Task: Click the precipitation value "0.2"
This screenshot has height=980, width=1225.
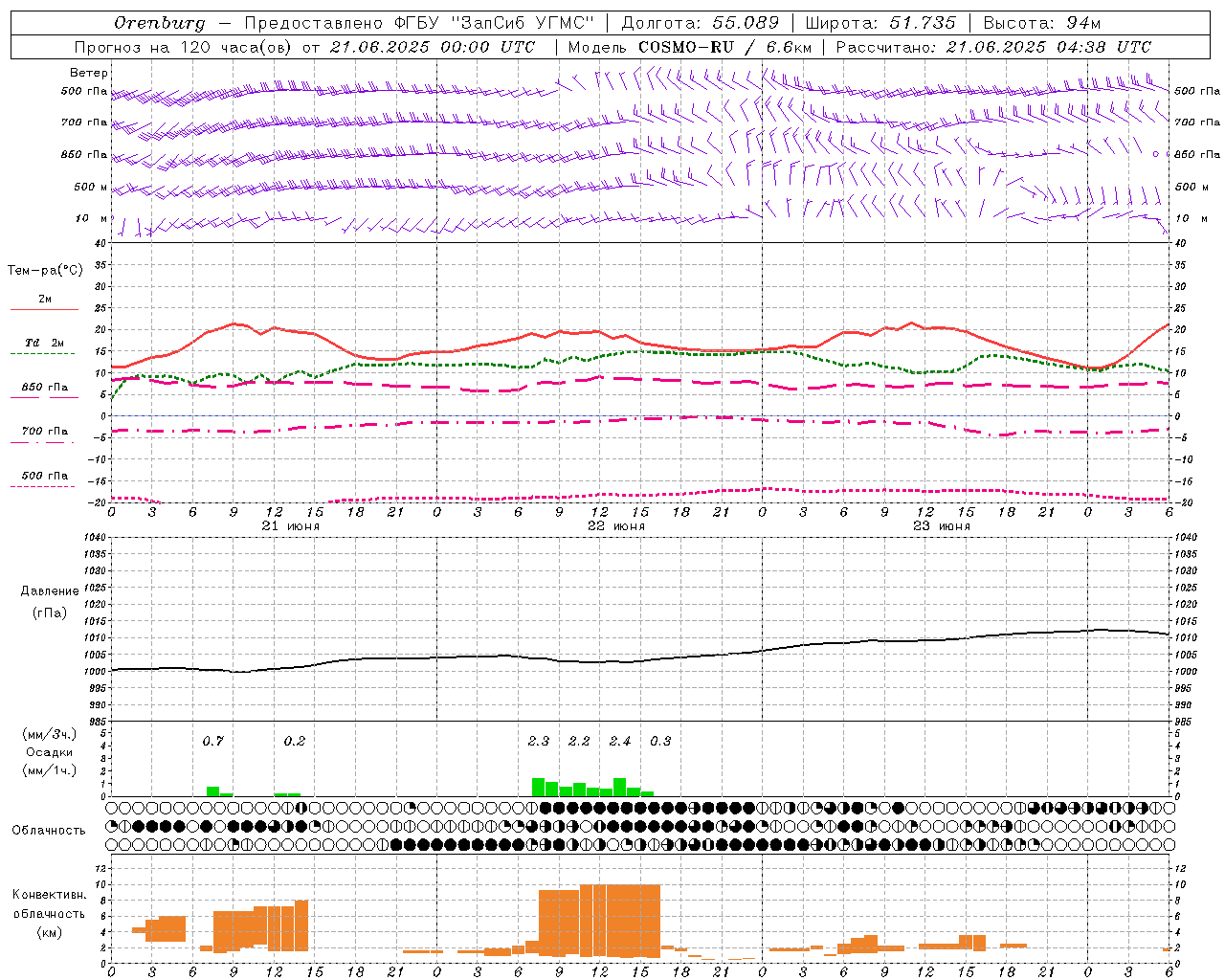Action: point(294,741)
